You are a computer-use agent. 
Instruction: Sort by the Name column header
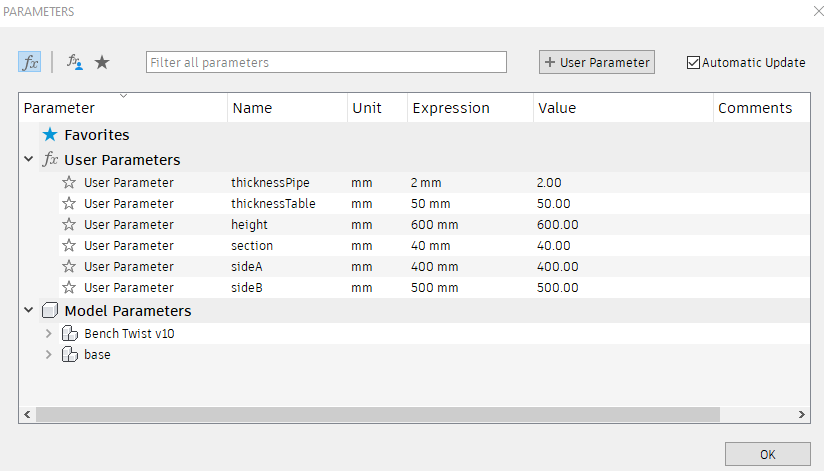pos(252,108)
